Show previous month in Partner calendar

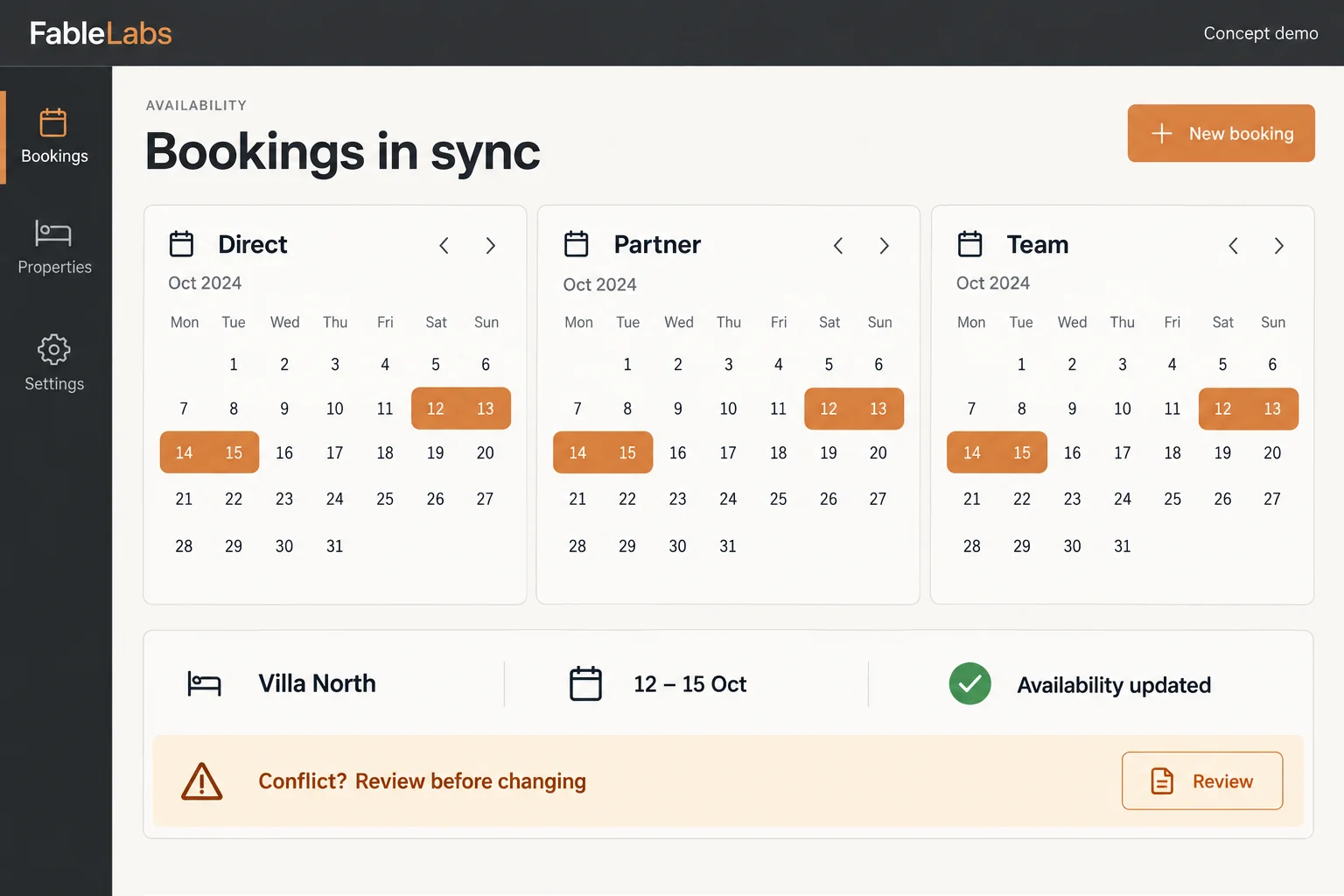point(838,246)
